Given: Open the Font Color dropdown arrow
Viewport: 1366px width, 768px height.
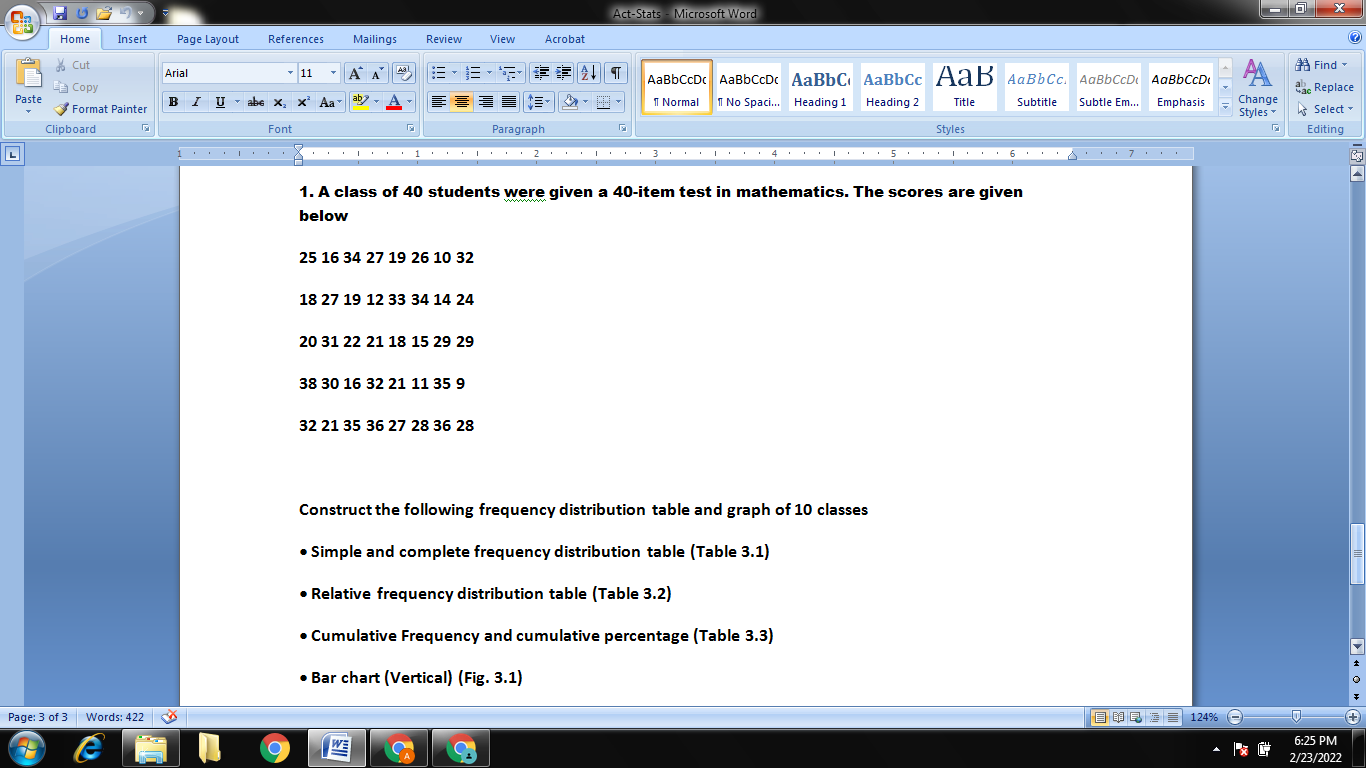Looking at the screenshot, I should 409,103.
